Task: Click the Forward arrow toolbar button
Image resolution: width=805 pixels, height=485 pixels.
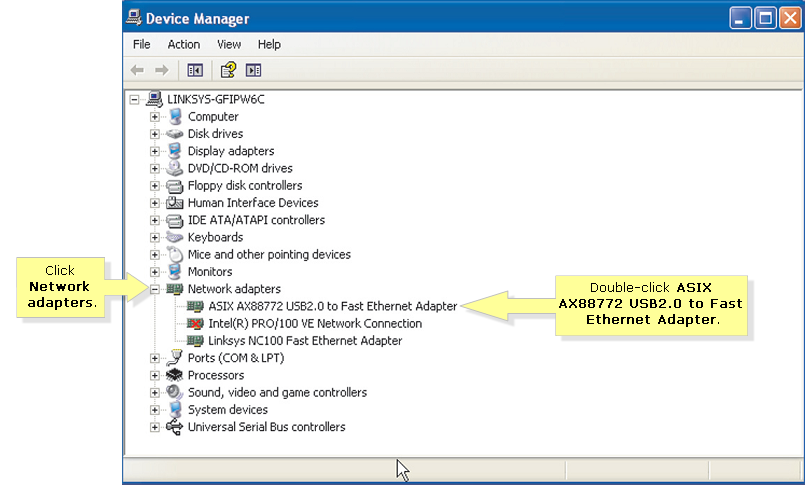Action: click(162, 70)
